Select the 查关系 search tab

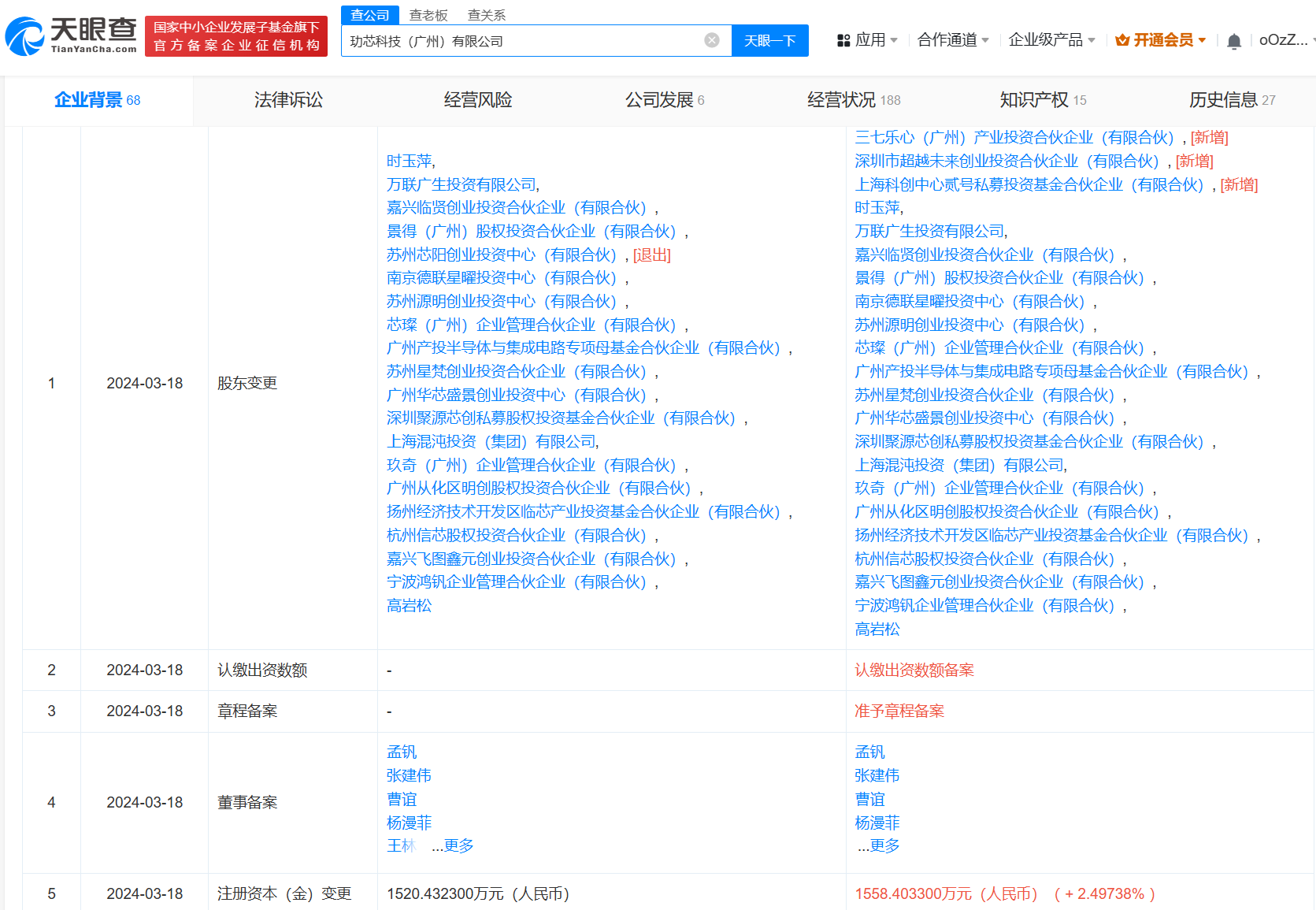point(487,15)
